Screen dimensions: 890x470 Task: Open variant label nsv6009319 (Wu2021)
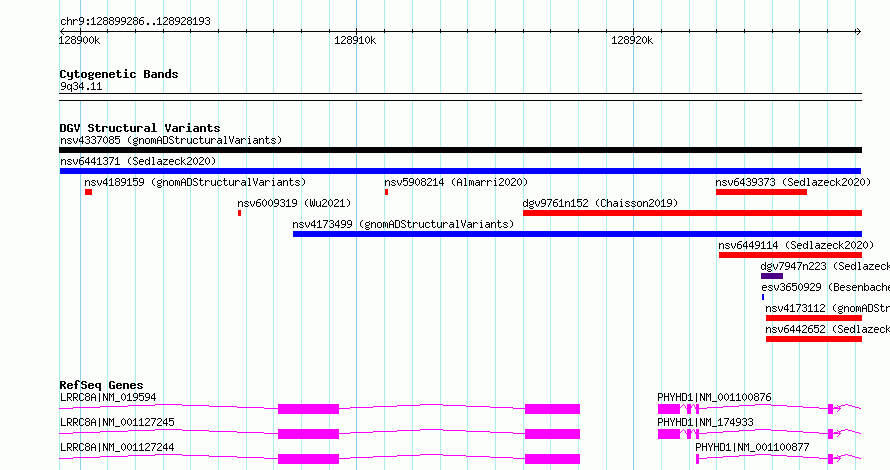point(294,203)
